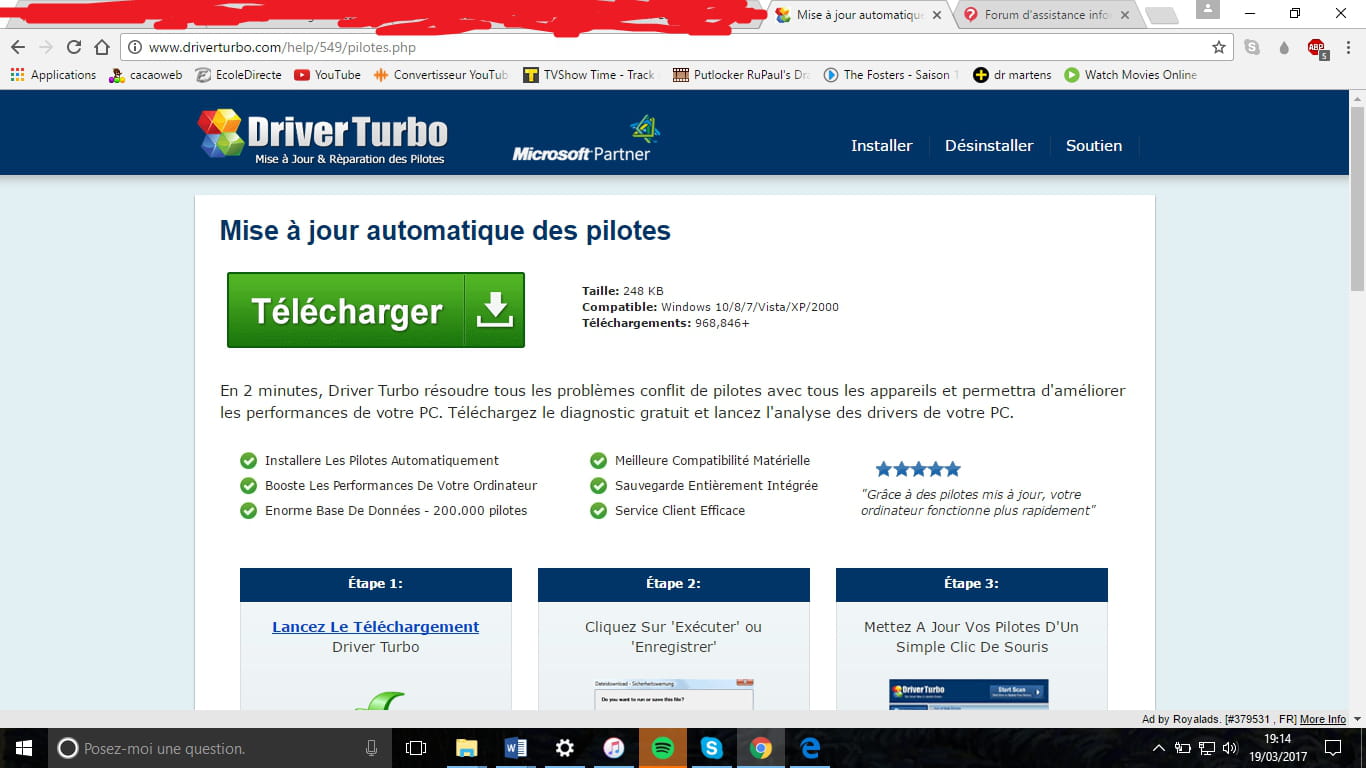This screenshot has height=772, width=1366.
Task: Close the Mise à jour automatique tab
Action: 936,15
